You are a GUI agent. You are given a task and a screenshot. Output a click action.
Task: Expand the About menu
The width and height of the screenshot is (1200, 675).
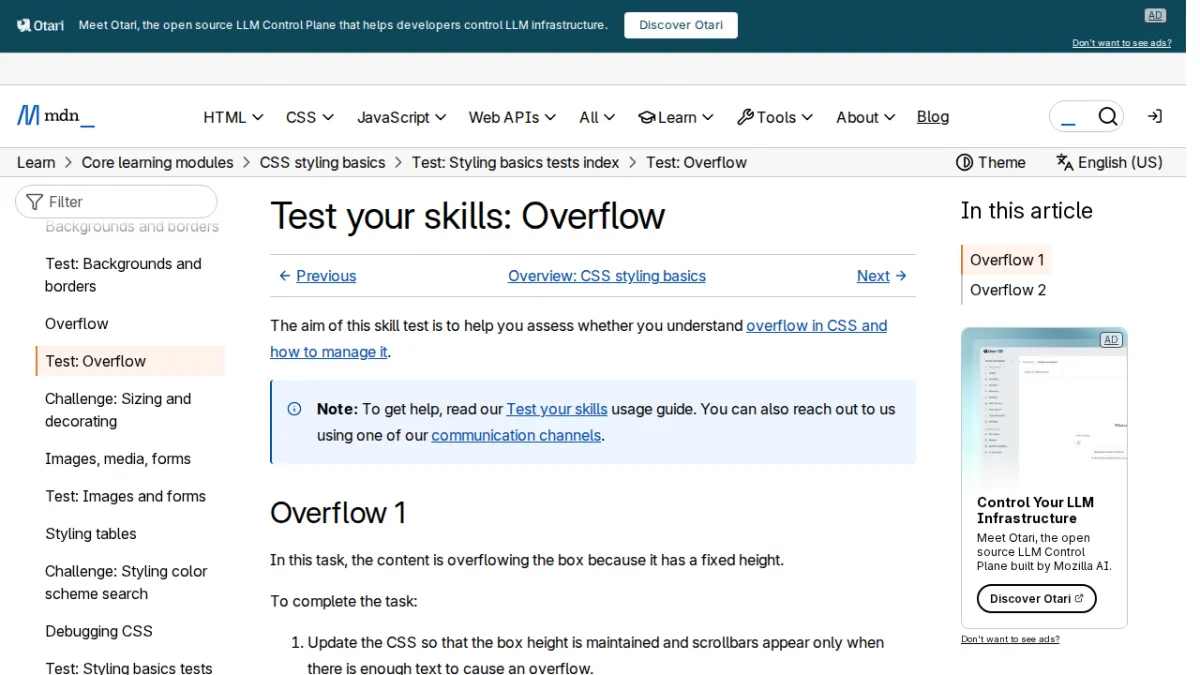(866, 117)
